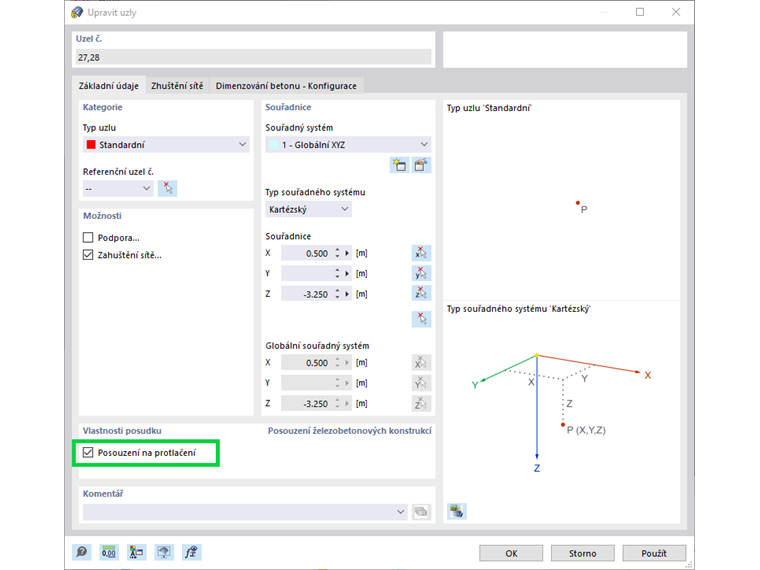Click the red Standardní node color swatch
Image resolution: width=760 pixels, height=570 pixels.
pos(91,144)
